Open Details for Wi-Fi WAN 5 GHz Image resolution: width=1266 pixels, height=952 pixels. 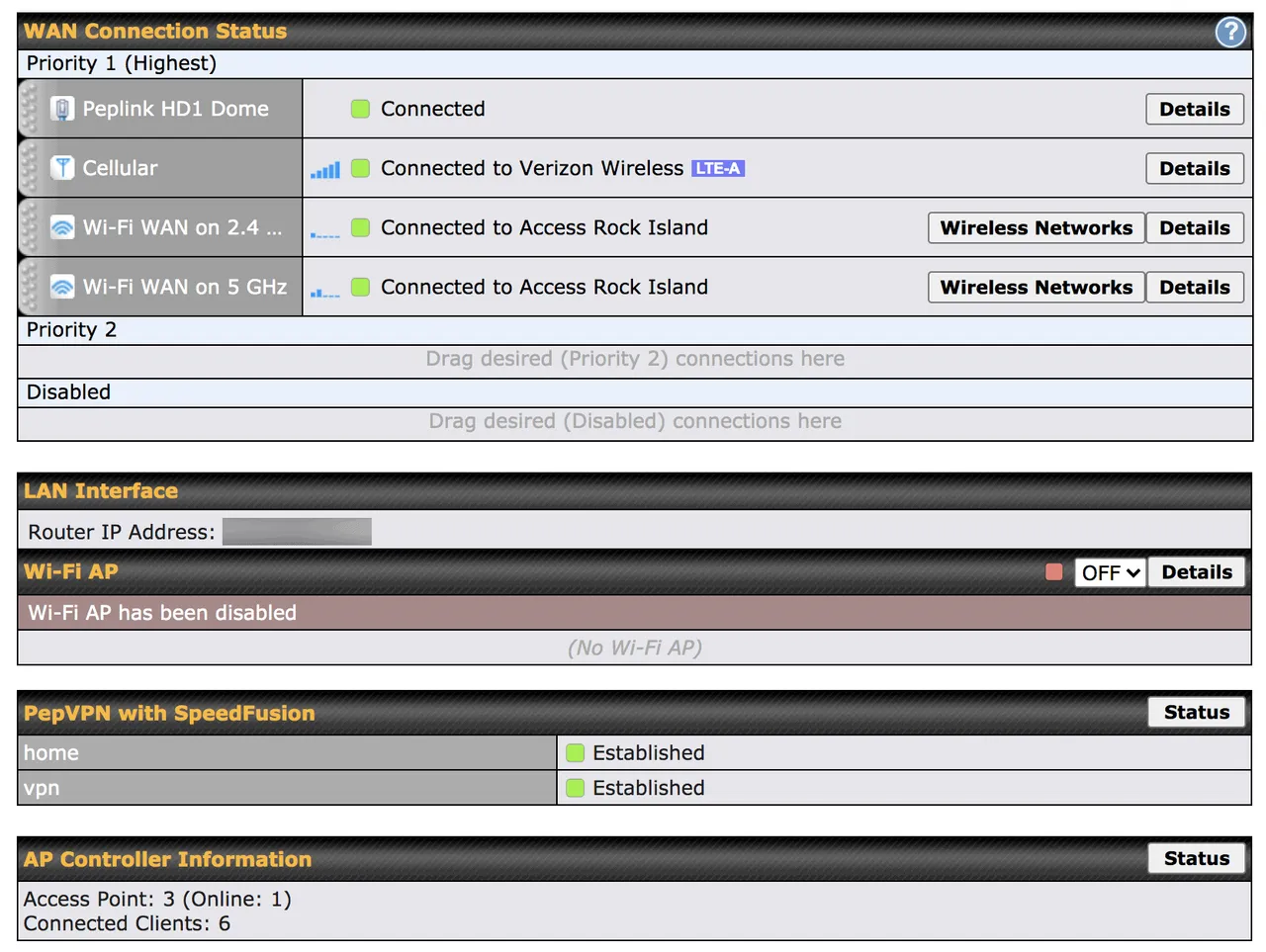pyautogui.click(x=1194, y=287)
